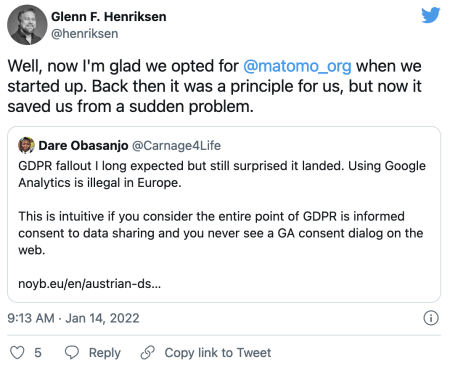Click the 9:13 AM · Jan 14, 2022 timestamp
Image resolution: width=450 pixels, height=368 pixels.
point(73,318)
